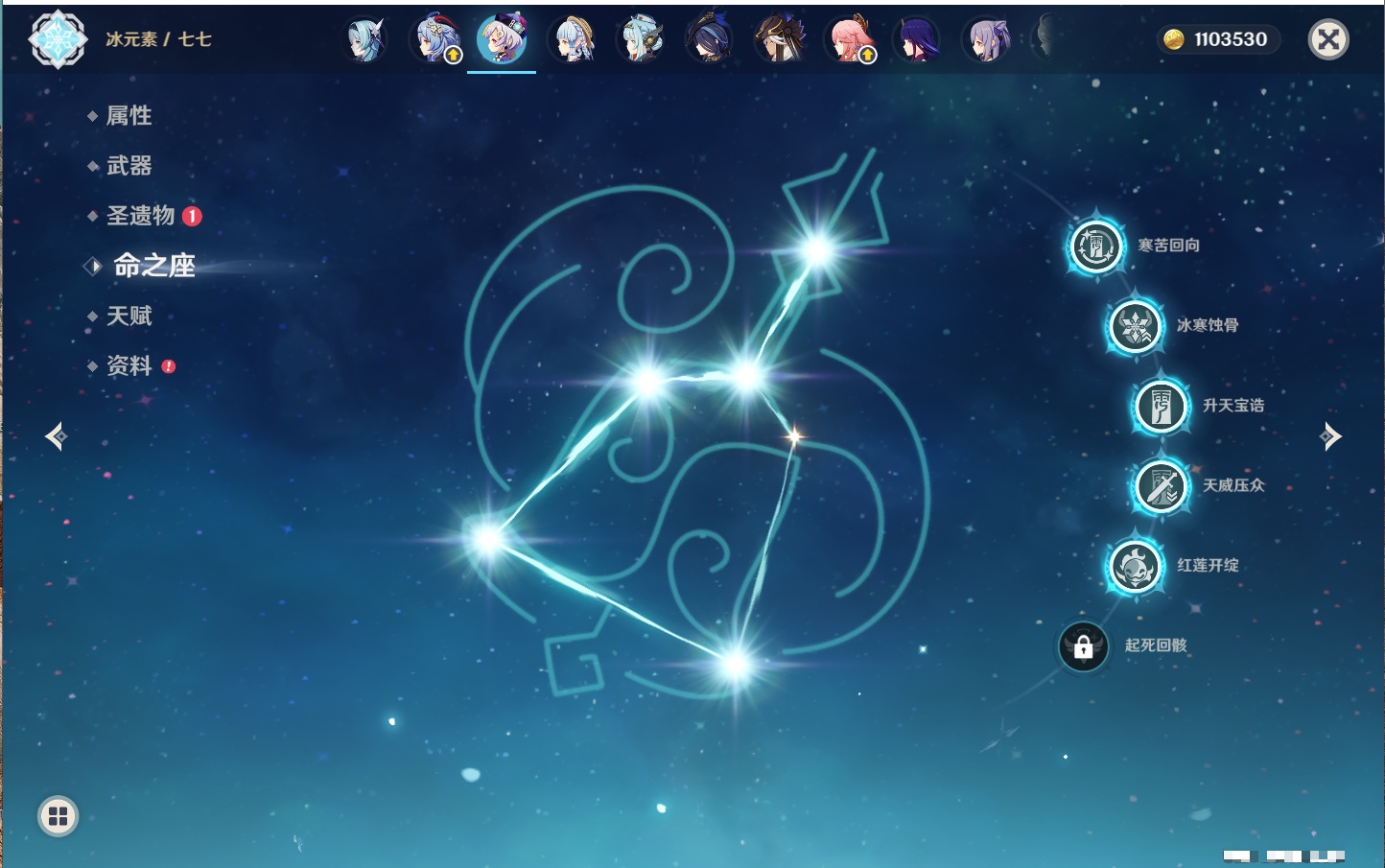Image resolution: width=1385 pixels, height=868 pixels.
Task: Select the Cyno avatar with jackal headdress
Action: click(x=779, y=40)
